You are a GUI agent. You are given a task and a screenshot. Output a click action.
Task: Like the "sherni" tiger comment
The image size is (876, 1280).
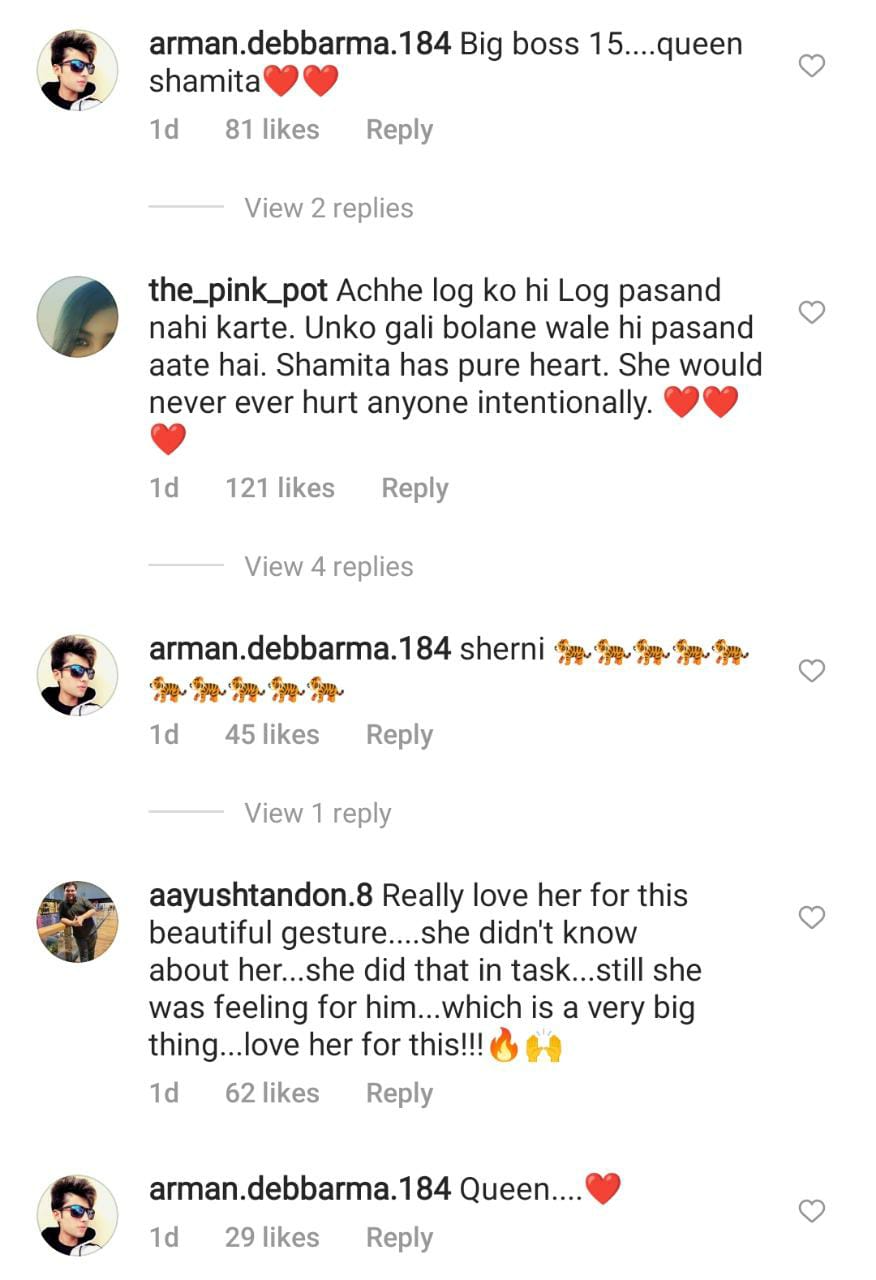(812, 670)
